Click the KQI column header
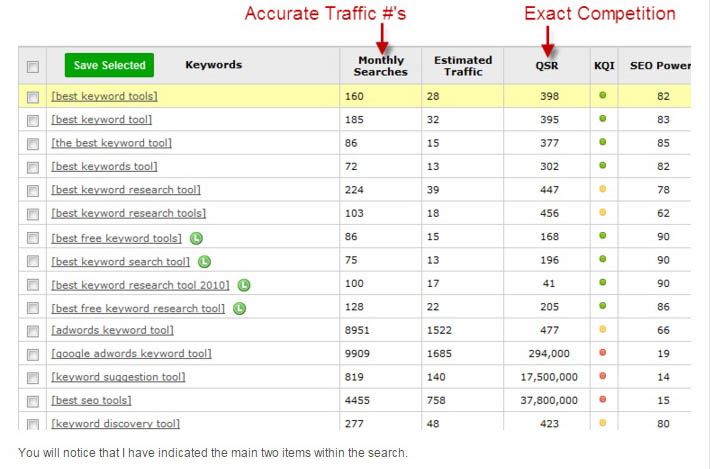The width and height of the screenshot is (710, 469). click(604, 66)
